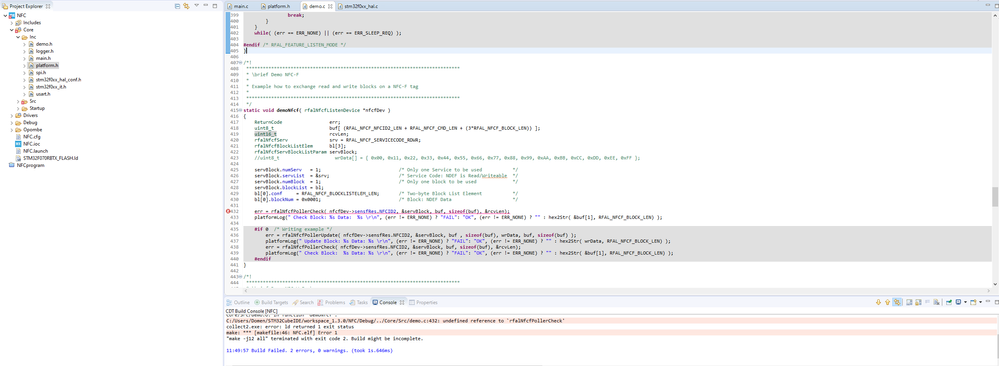This screenshot has width=999, height=366.
Task: Select stm32f0xx_hal_conf.h file
Action: (x=58, y=80)
